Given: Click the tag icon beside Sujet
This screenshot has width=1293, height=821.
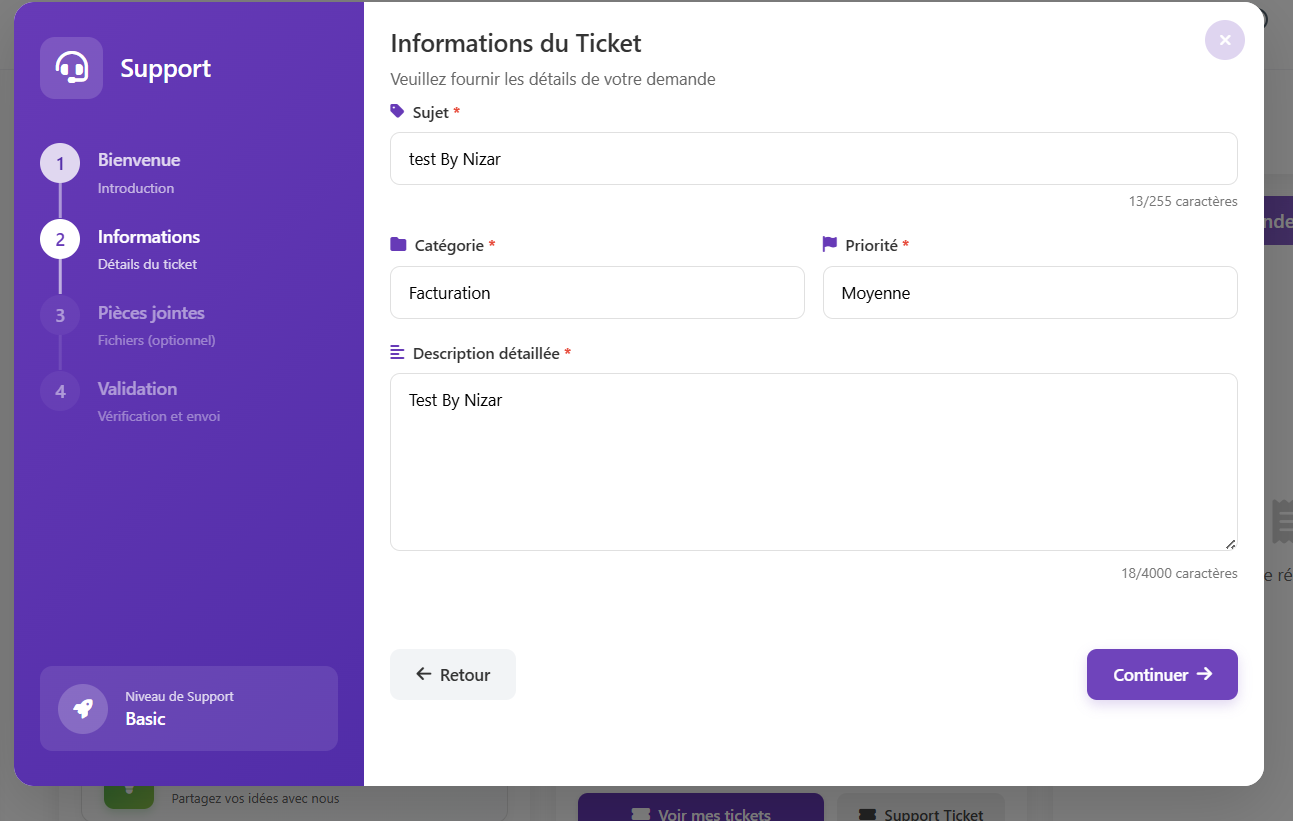Looking at the screenshot, I should pos(396,111).
